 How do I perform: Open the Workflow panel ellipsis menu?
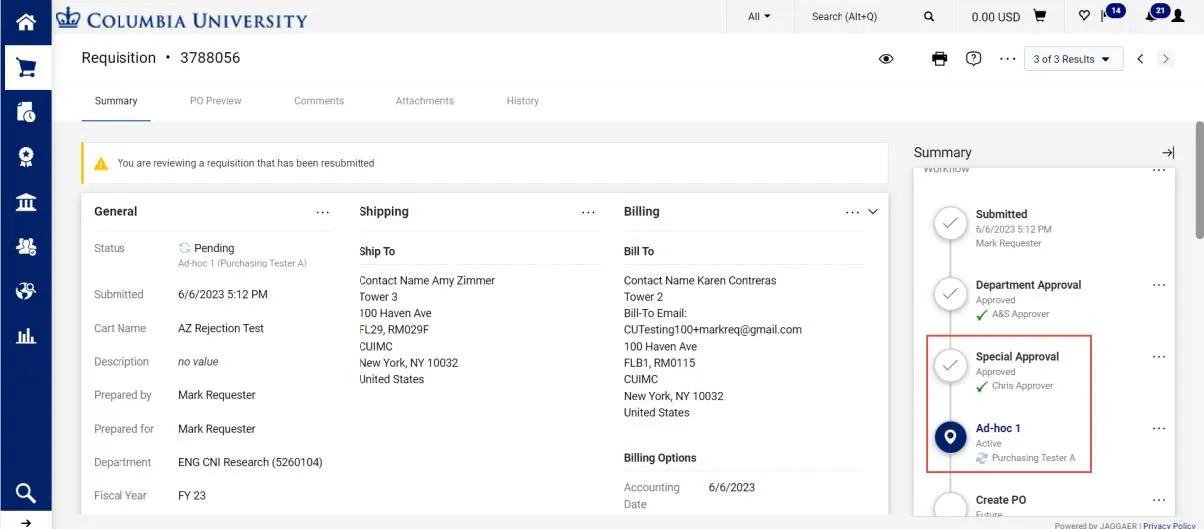tap(1159, 171)
